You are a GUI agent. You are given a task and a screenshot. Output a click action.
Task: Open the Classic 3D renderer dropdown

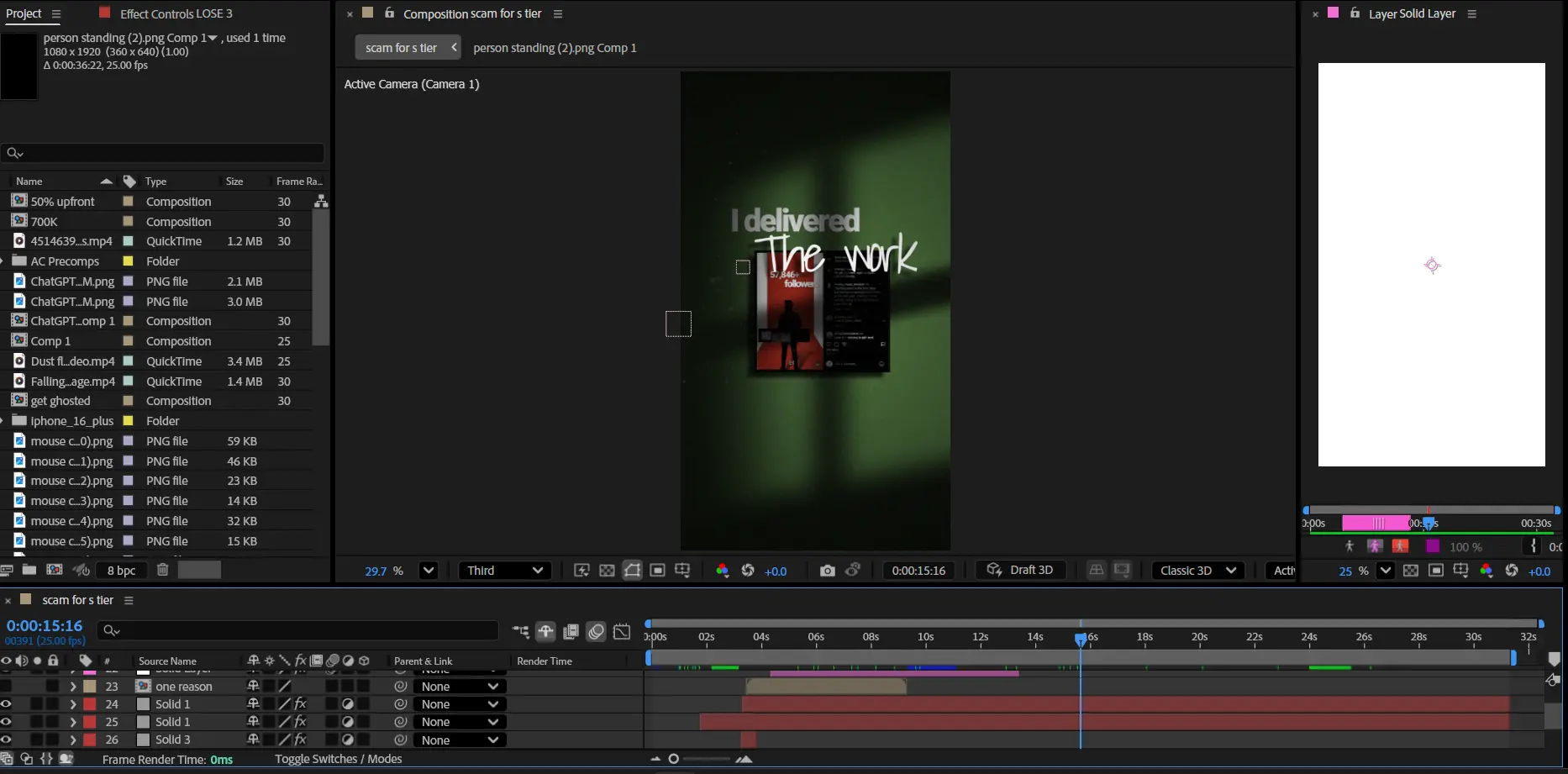click(x=1197, y=571)
